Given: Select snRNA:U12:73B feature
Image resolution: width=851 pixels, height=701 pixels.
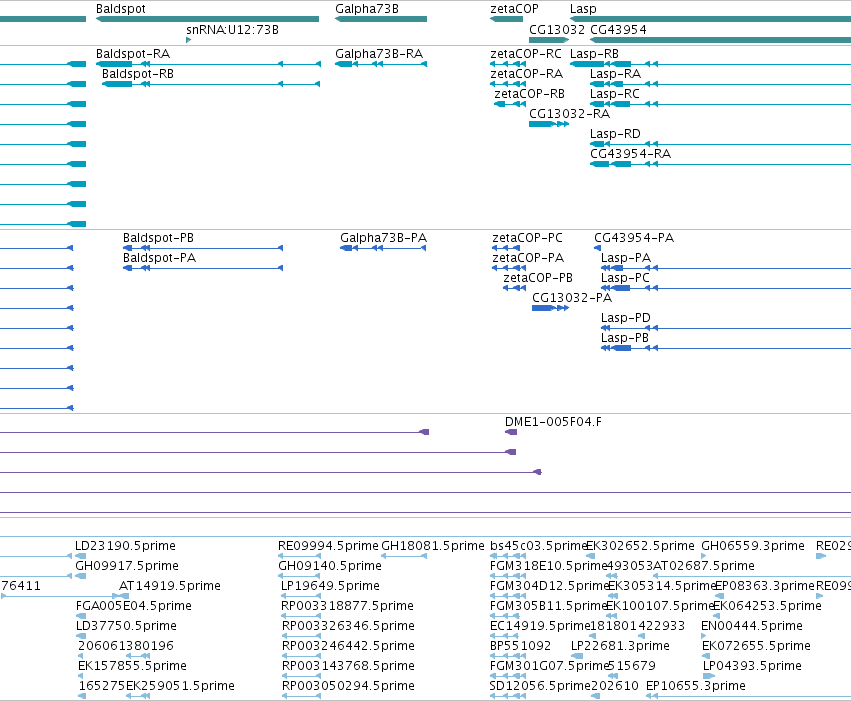Looking at the screenshot, I should pyautogui.click(x=188, y=40).
